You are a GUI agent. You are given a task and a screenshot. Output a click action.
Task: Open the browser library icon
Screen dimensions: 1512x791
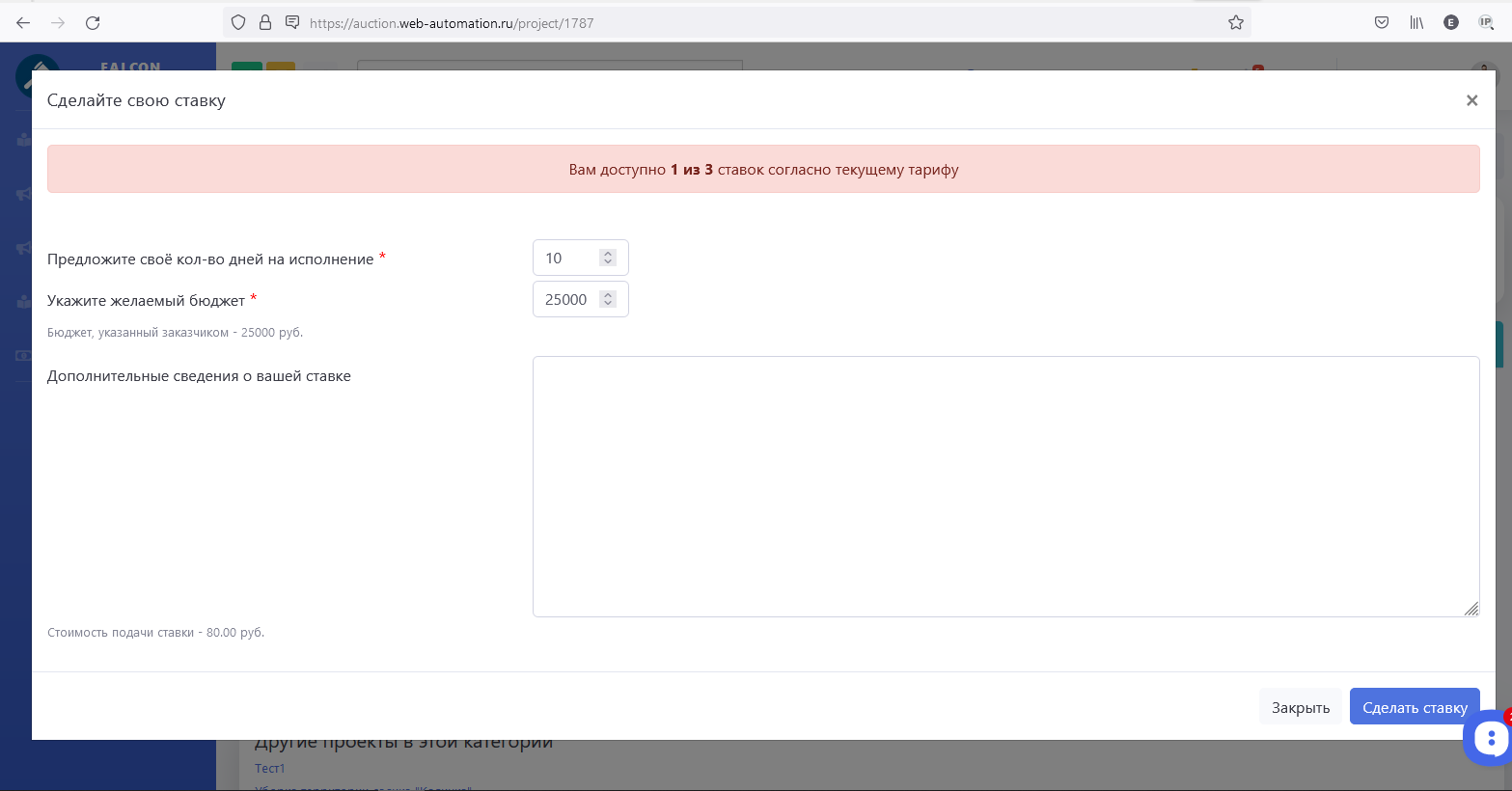(1416, 23)
